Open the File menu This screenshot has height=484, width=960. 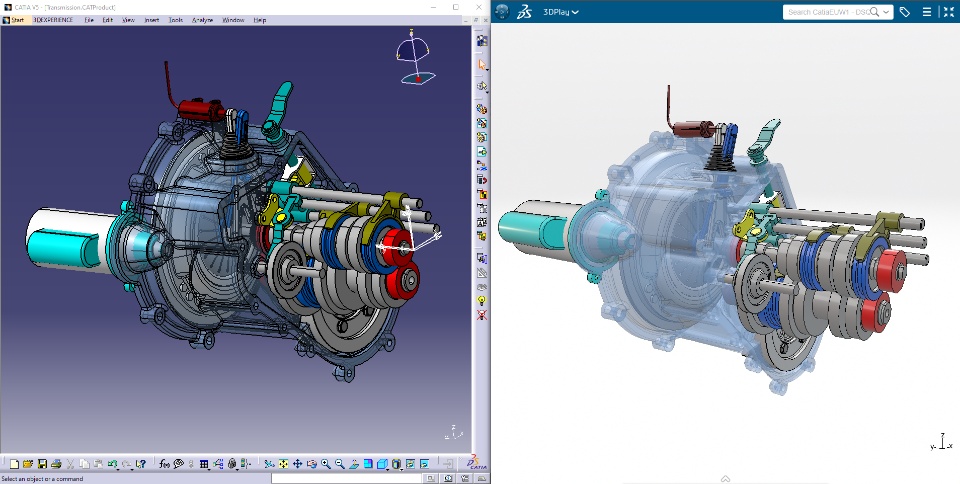(x=89, y=20)
